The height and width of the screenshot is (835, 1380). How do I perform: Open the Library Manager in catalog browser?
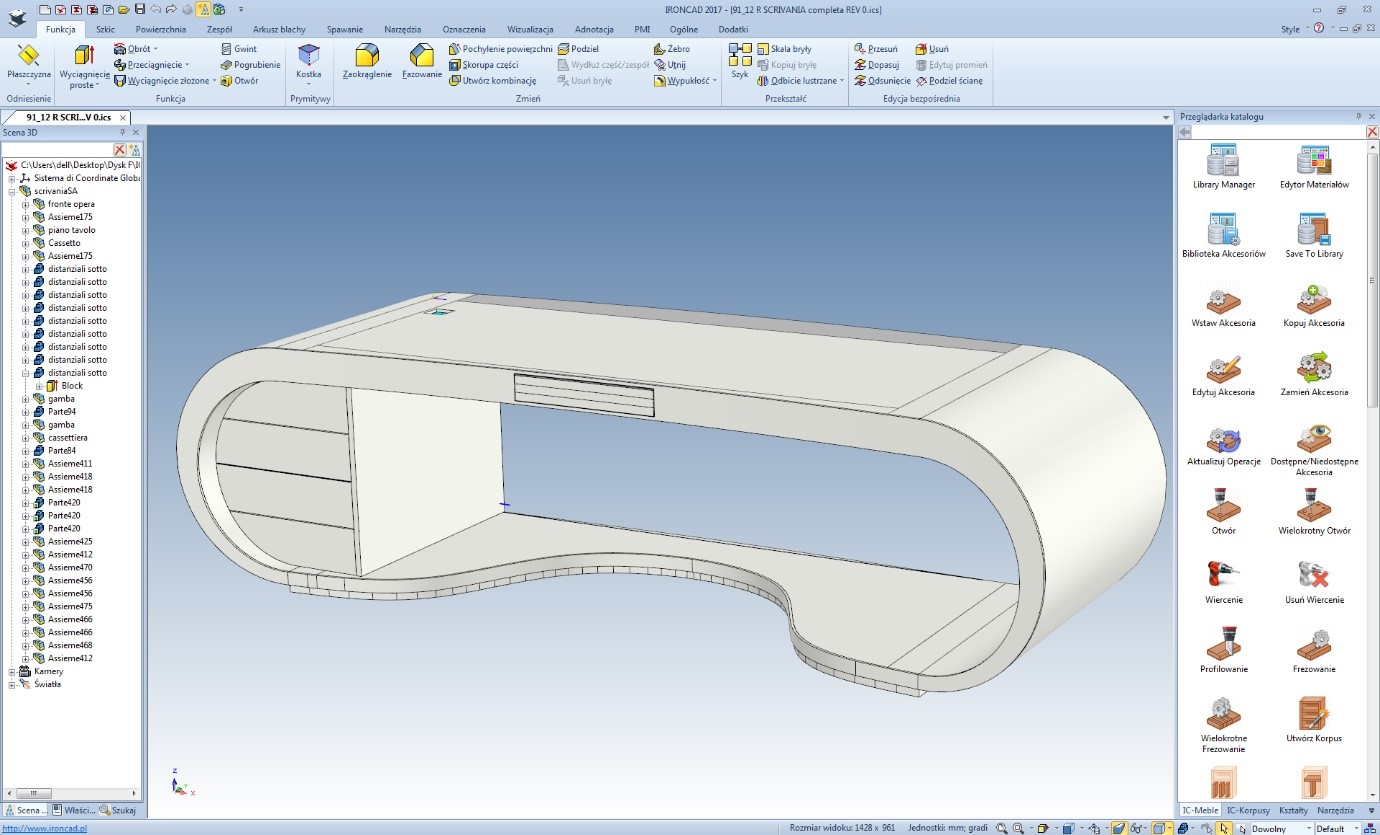click(1222, 165)
